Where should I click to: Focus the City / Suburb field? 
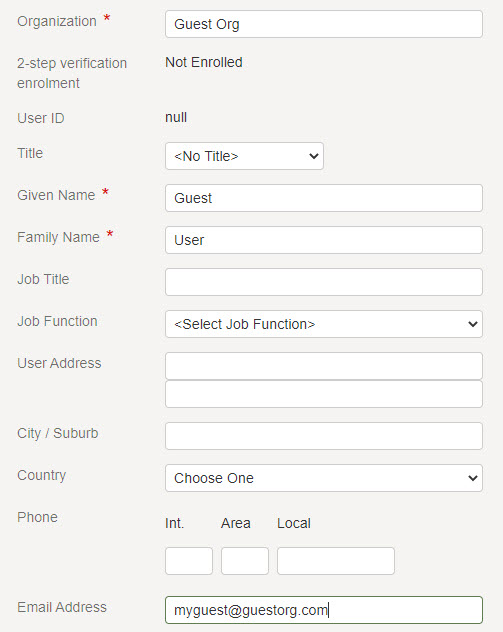324,436
